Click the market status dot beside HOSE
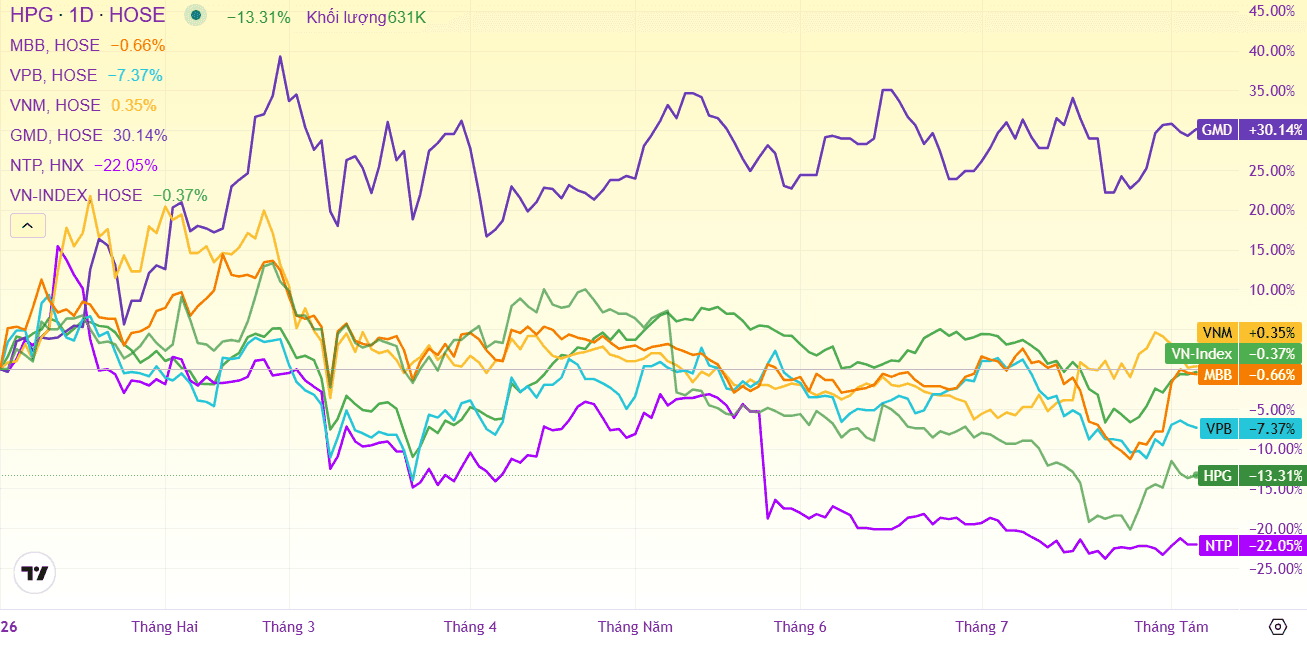Screen dimensions: 1307x647 tap(196, 16)
